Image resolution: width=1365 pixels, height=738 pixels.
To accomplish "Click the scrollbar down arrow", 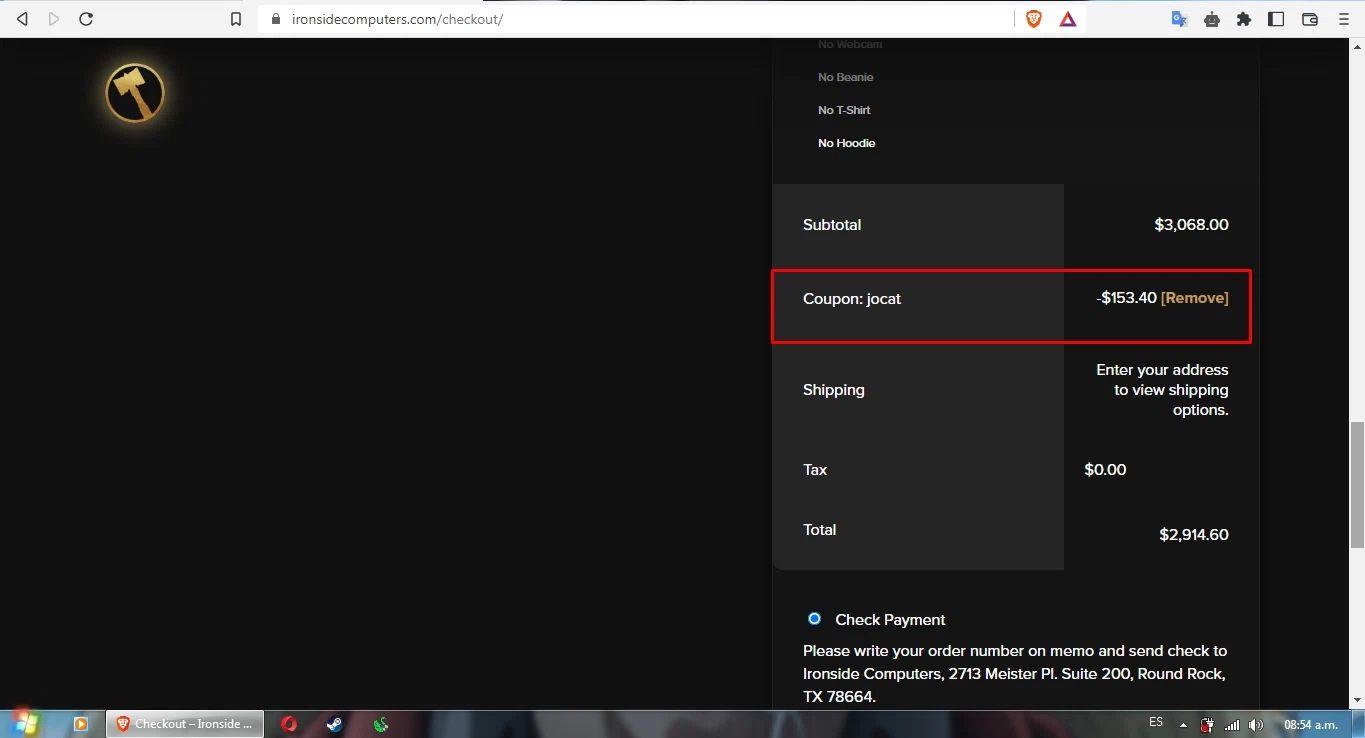I will coord(1357,700).
